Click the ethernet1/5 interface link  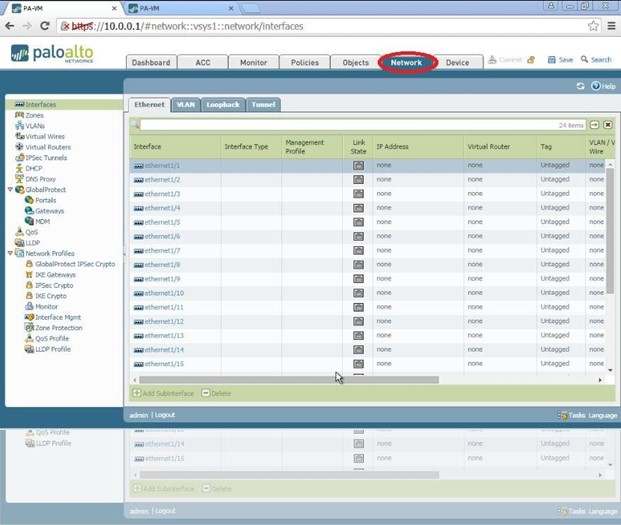pos(162,222)
